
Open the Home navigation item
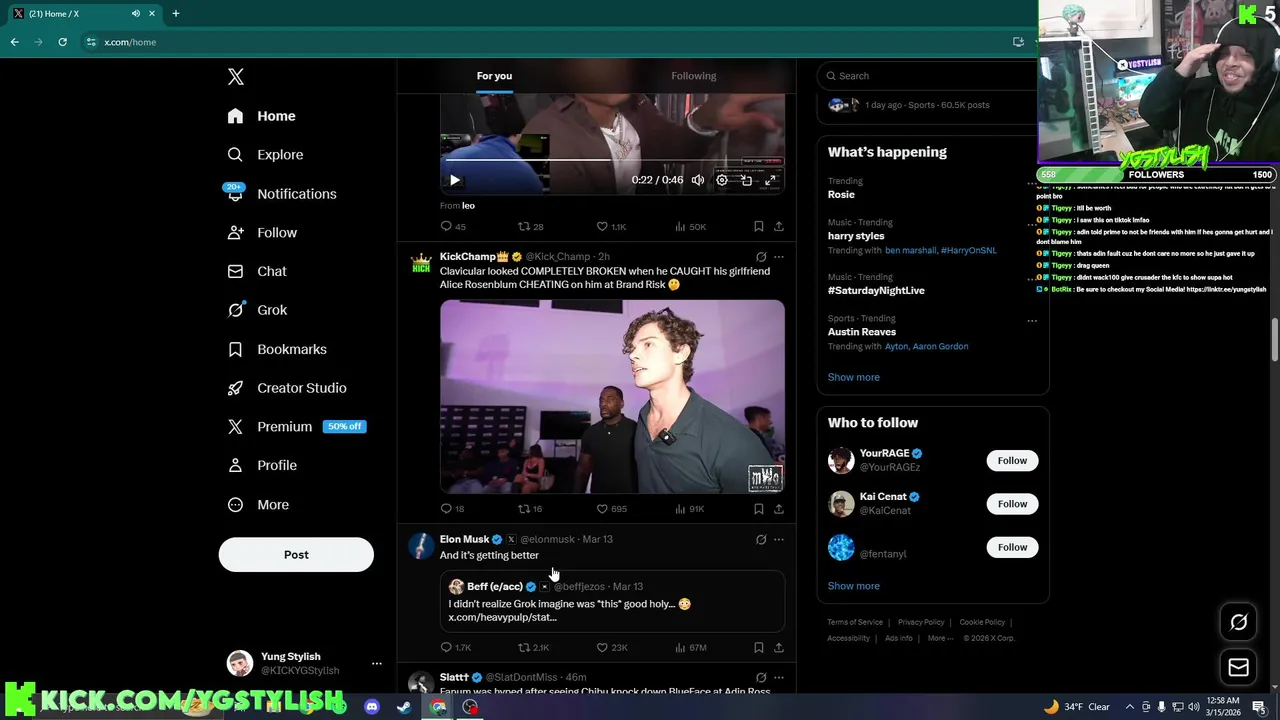click(261, 116)
